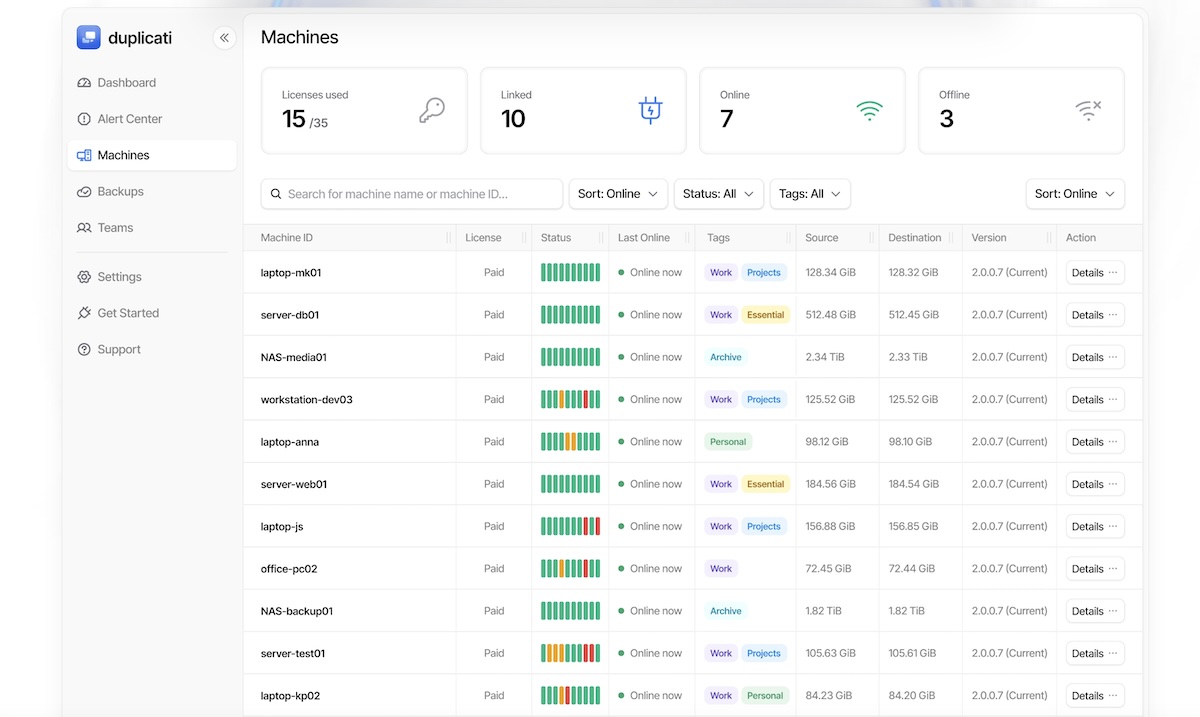Click the plug icon on Linked card
This screenshot has height=717, width=1200.
coord(651,110)
